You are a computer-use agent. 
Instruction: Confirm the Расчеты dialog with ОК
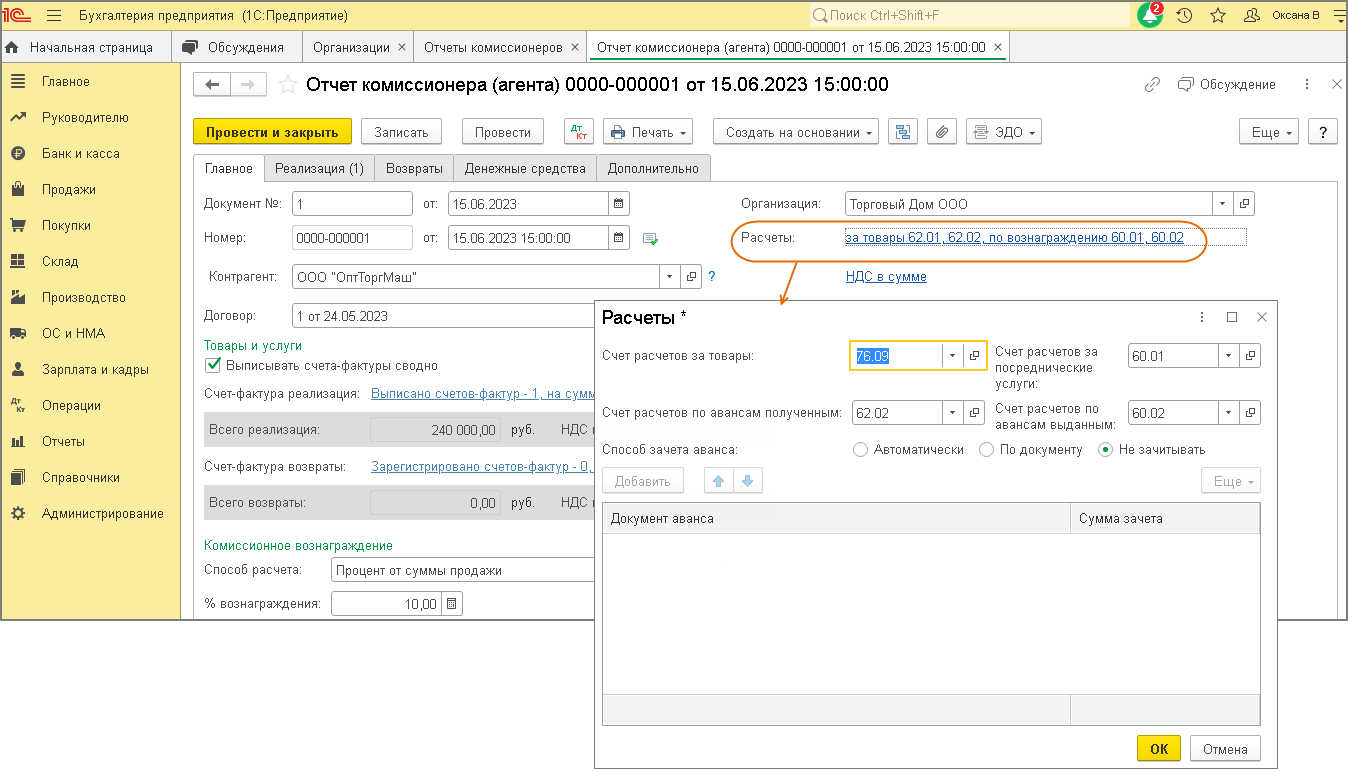[x=1159, y=749]
